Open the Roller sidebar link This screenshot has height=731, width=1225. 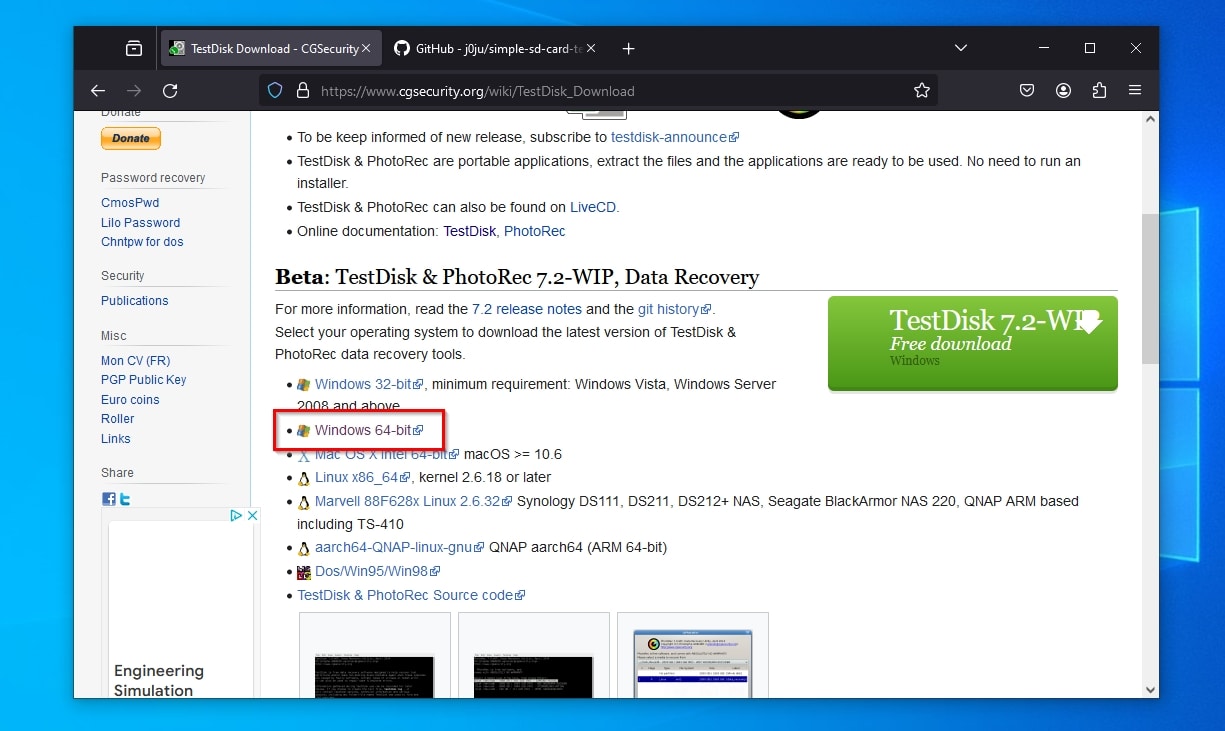tap(118, 419)
